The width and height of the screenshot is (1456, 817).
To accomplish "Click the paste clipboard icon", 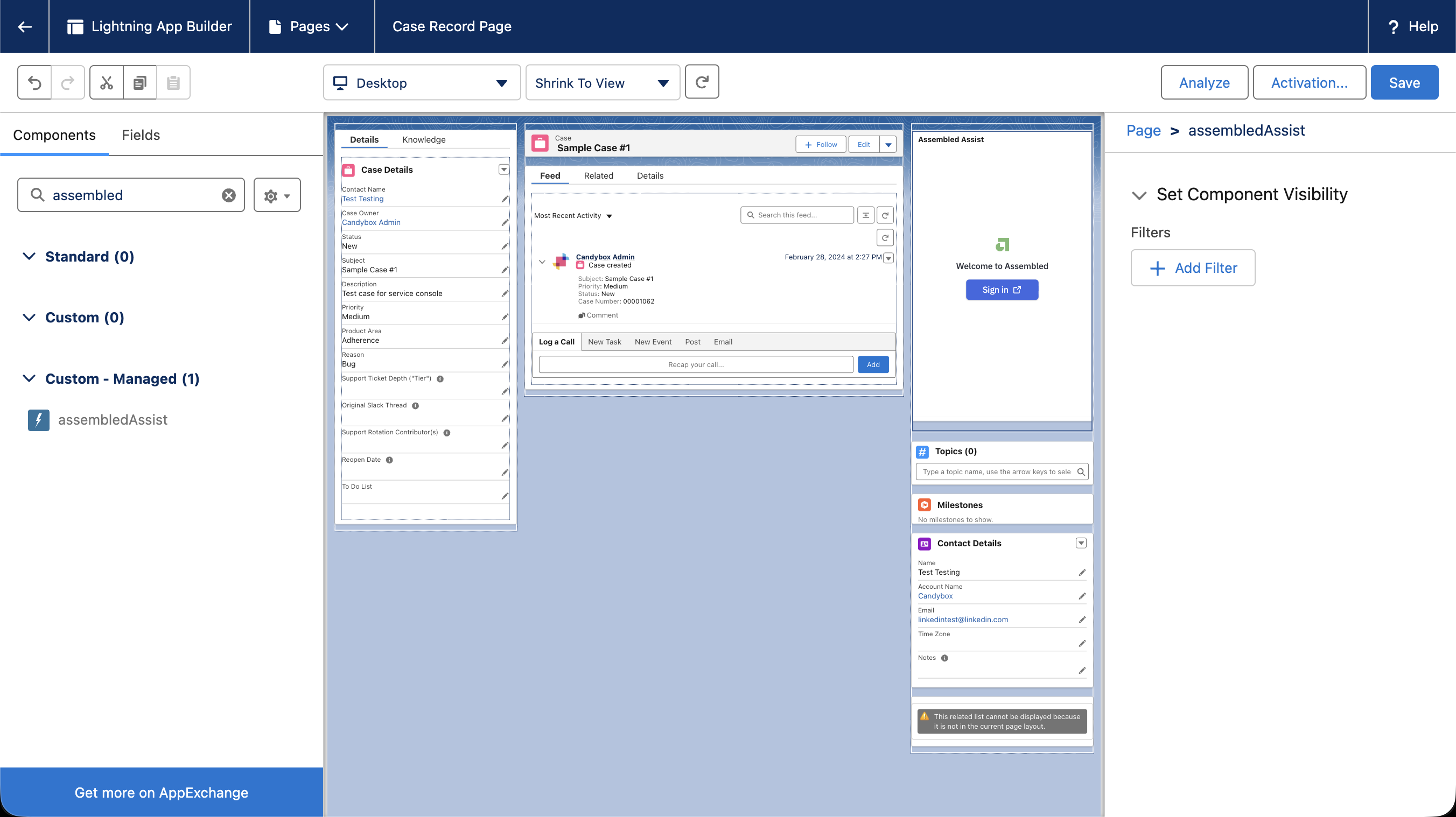I will tap(173, 83).
